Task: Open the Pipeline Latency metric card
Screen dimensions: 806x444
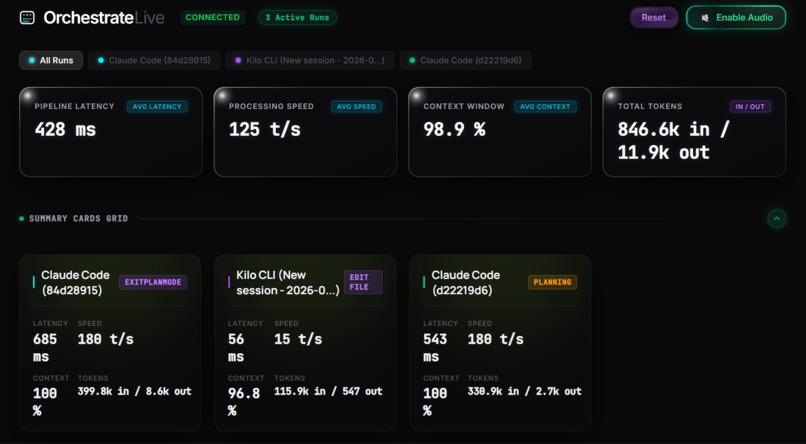Action: click(111, 132)
